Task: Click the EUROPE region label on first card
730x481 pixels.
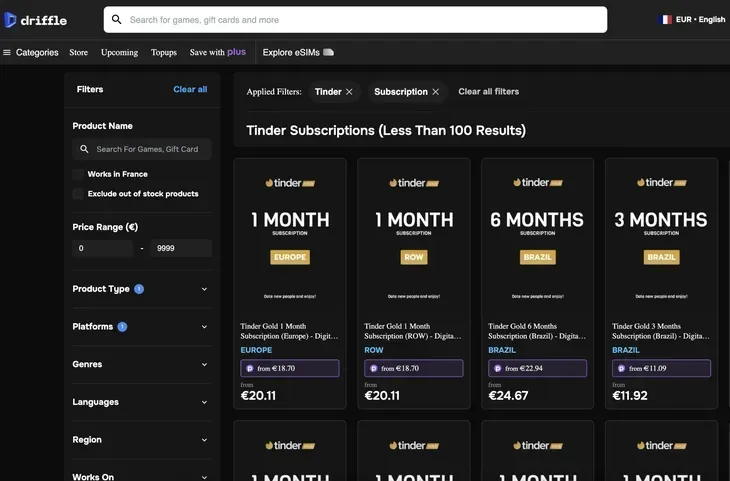Action: tap(256, 350)
